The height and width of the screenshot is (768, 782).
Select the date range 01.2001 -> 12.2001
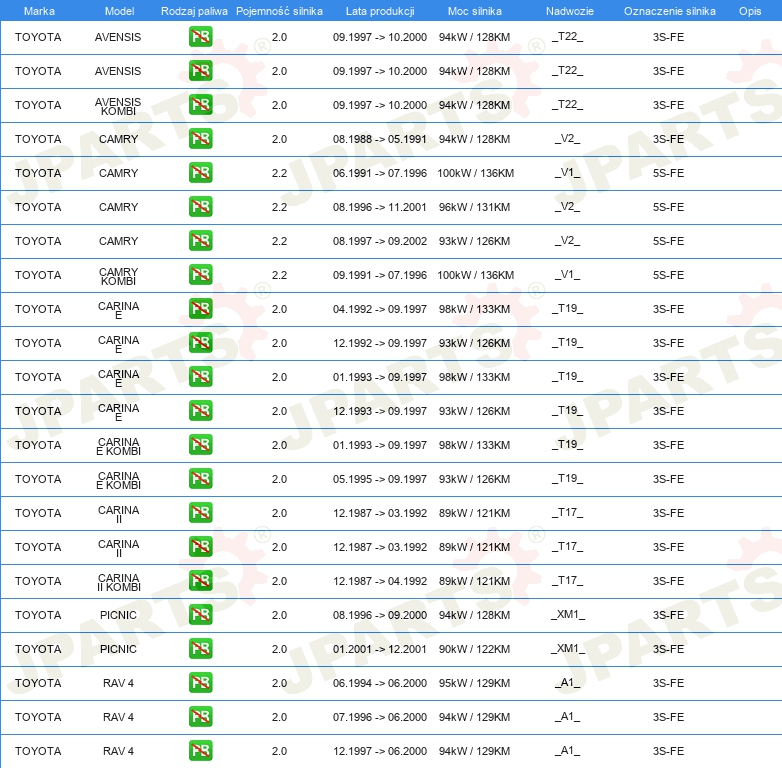pyautogui.click(x=380, y=649)
